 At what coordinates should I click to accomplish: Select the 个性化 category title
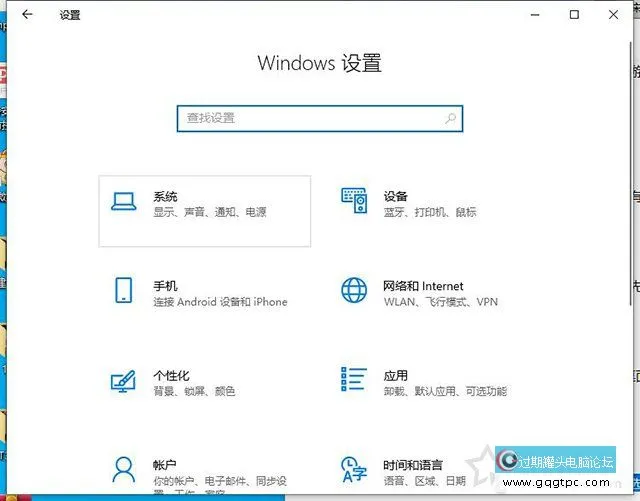pos(171,376)
